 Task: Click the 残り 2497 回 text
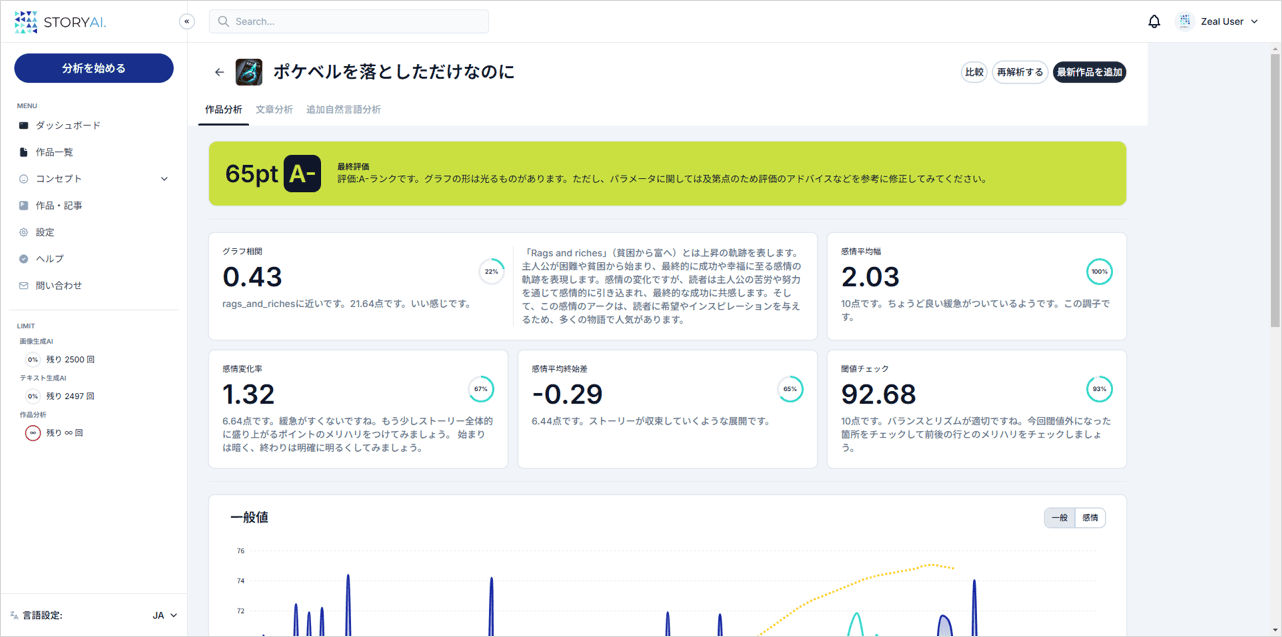(x=70, y=396)
